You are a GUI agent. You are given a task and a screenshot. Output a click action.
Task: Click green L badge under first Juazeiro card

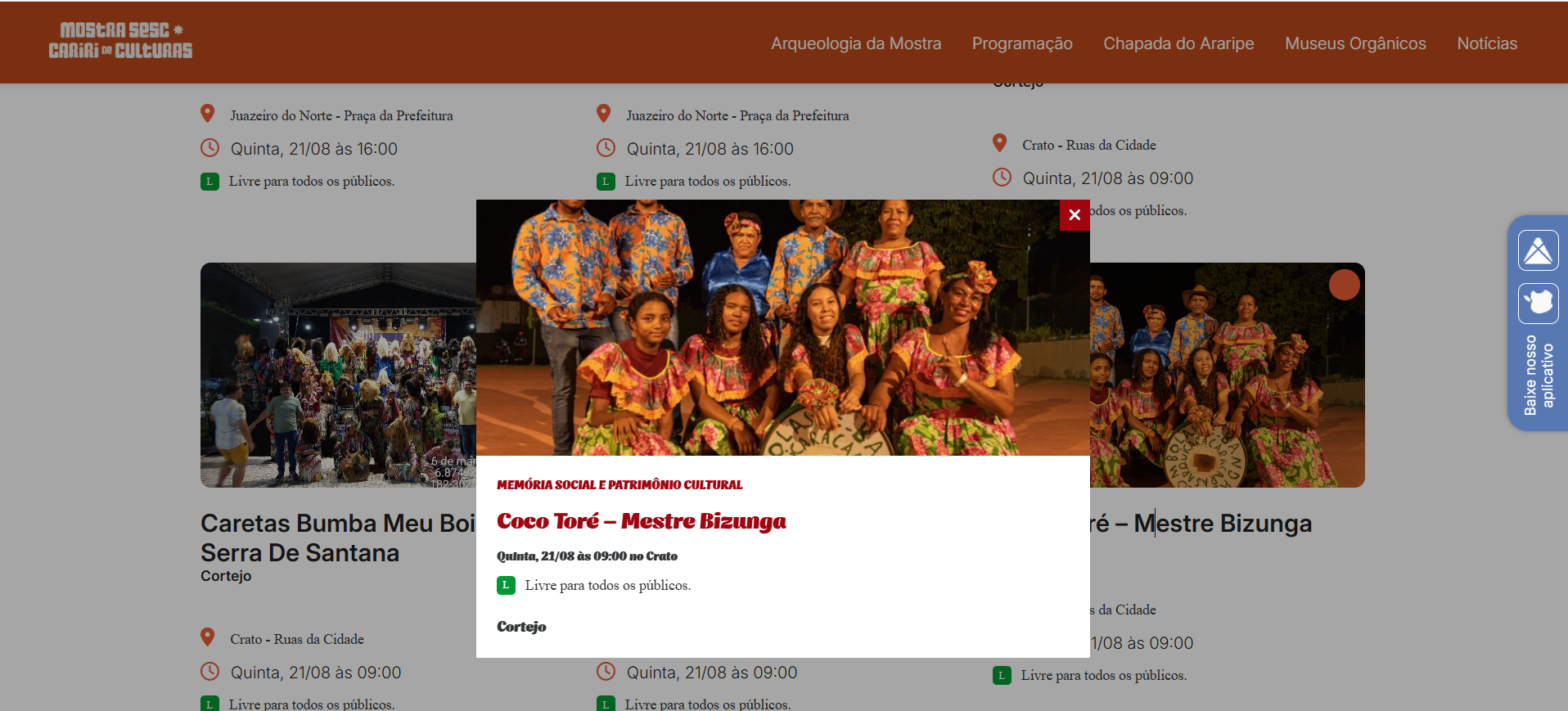pyautogui.click(x=210, y=182)
